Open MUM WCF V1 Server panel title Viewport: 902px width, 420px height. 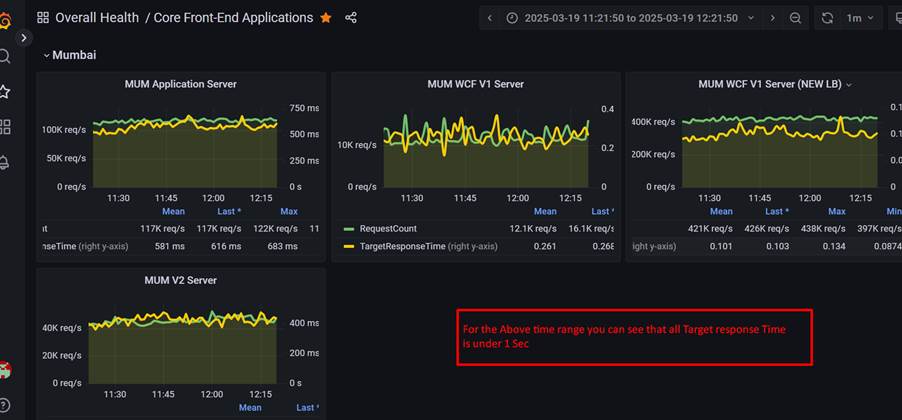point(476,84)
